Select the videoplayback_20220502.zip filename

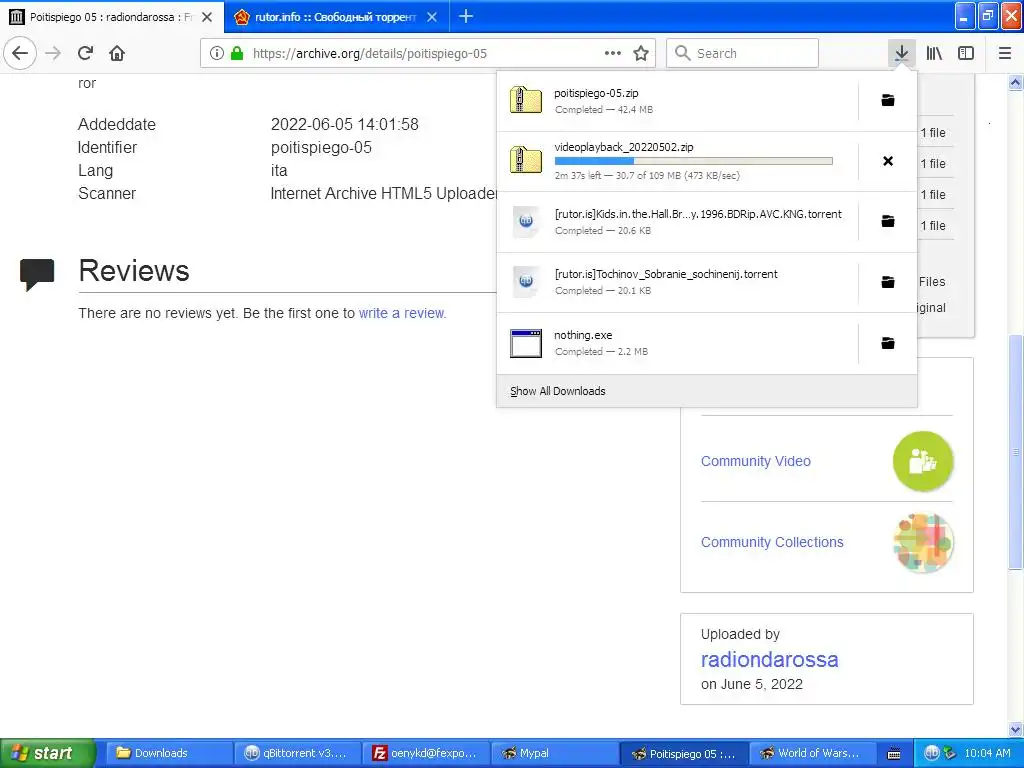[624, 147]
